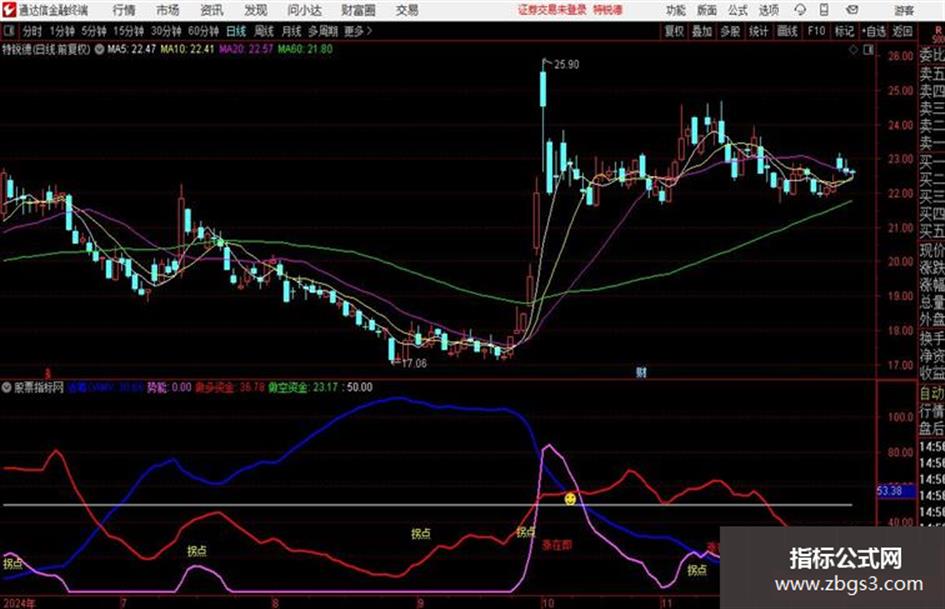
Task: Click the 游客 guest account label
Action: (x=904, y=10)
